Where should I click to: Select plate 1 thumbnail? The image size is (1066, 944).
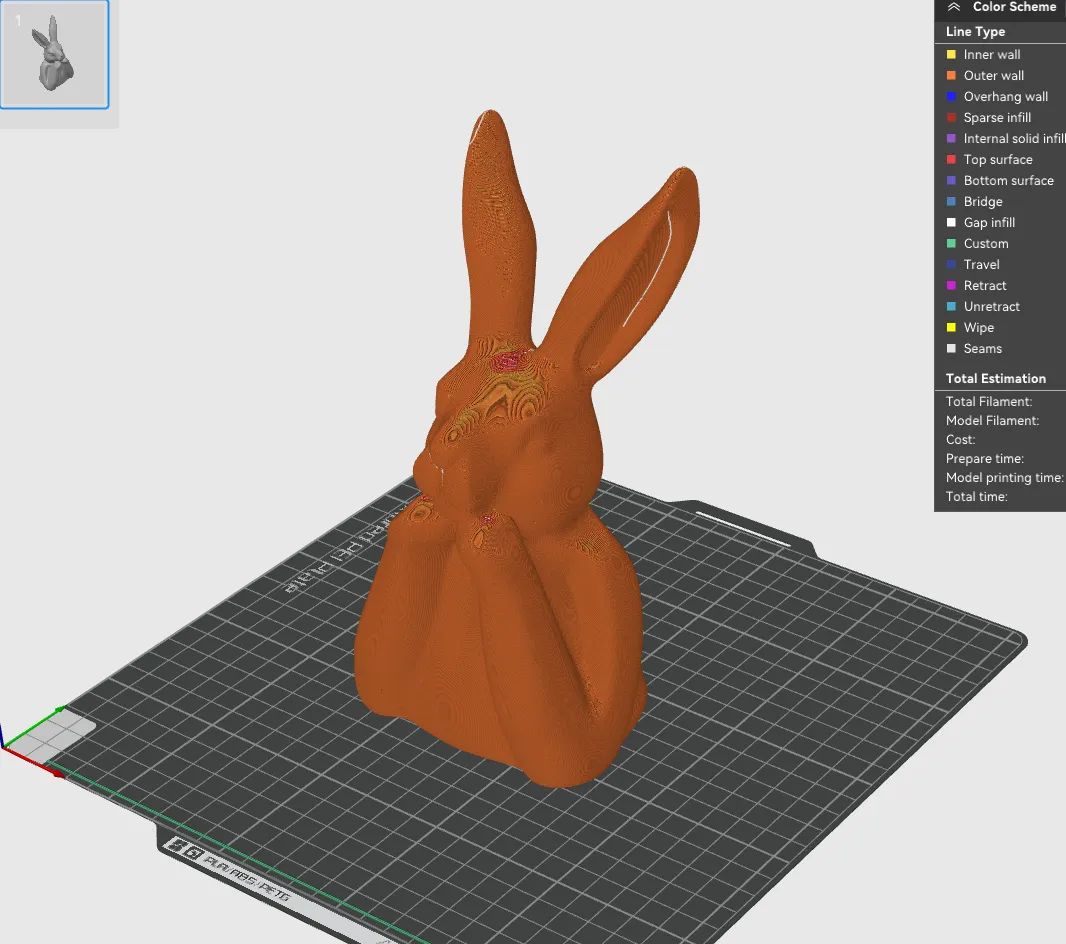[56, 55]
